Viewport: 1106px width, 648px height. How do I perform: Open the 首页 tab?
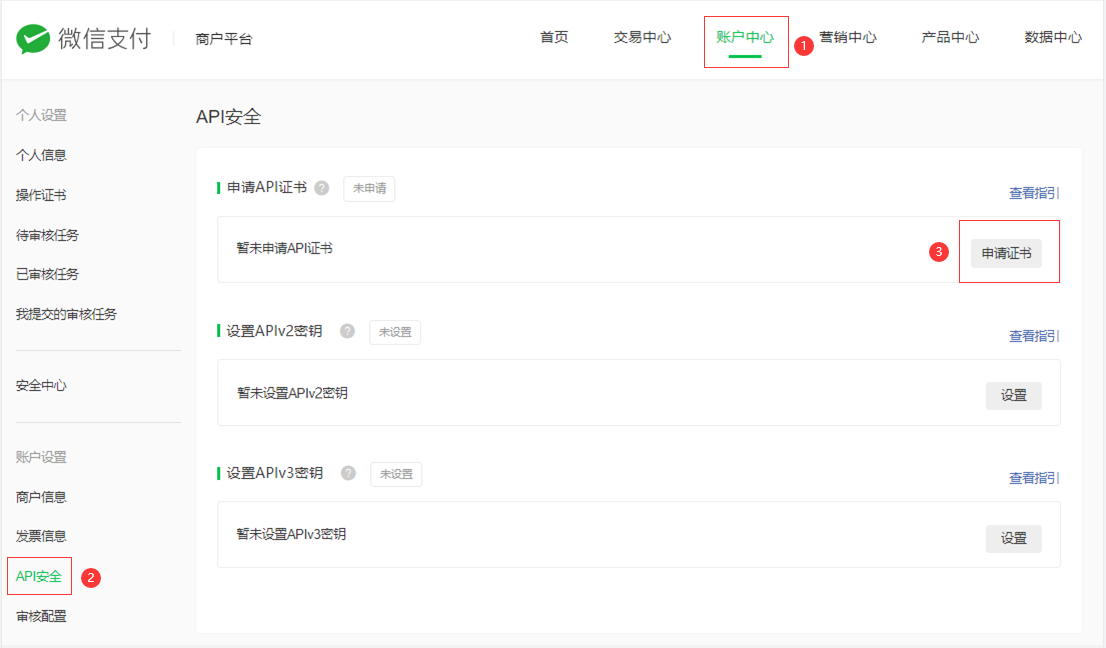(x=554, y=37)
